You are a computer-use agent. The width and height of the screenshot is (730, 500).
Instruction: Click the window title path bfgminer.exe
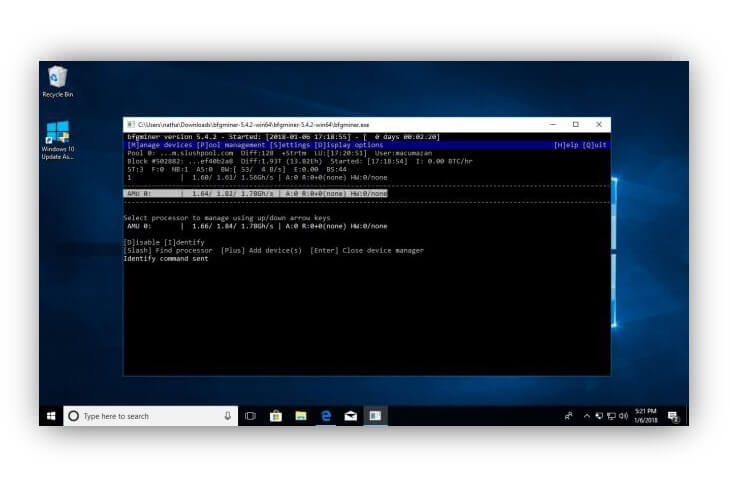tap(254, 125)
